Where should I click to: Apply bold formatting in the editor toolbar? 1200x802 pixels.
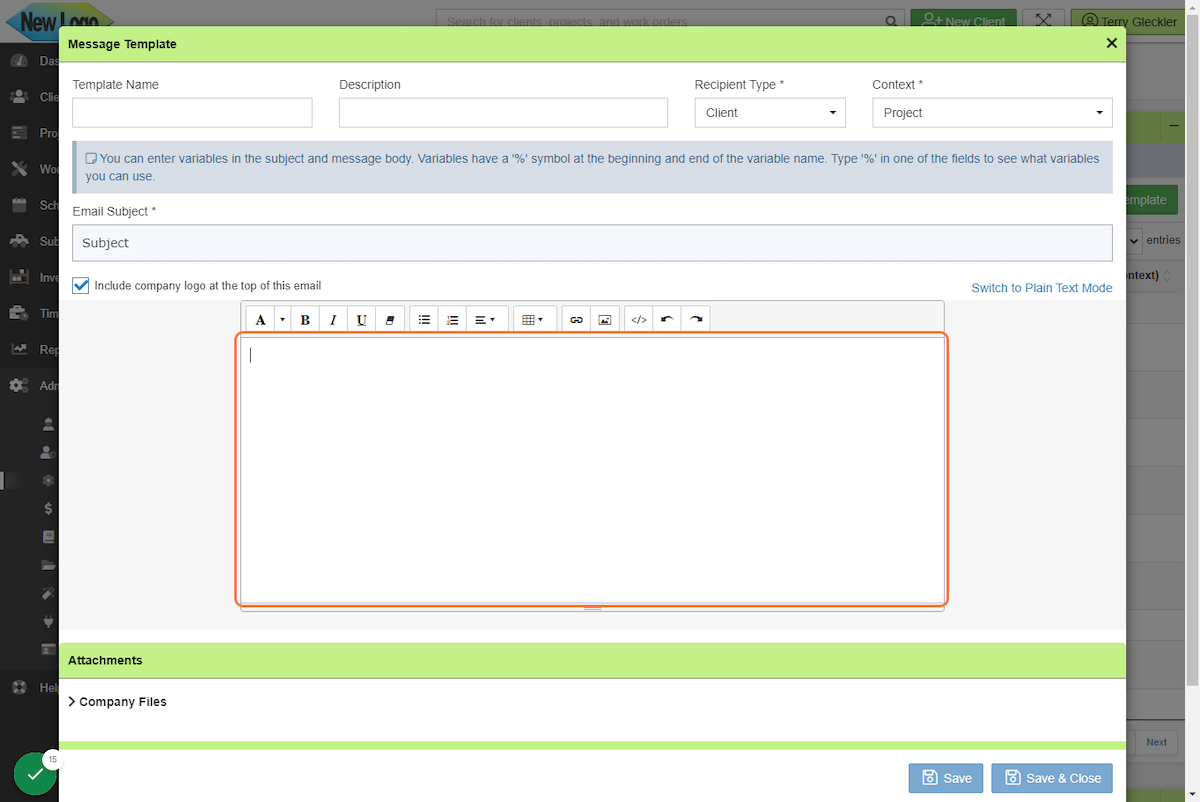coord(304,319)
